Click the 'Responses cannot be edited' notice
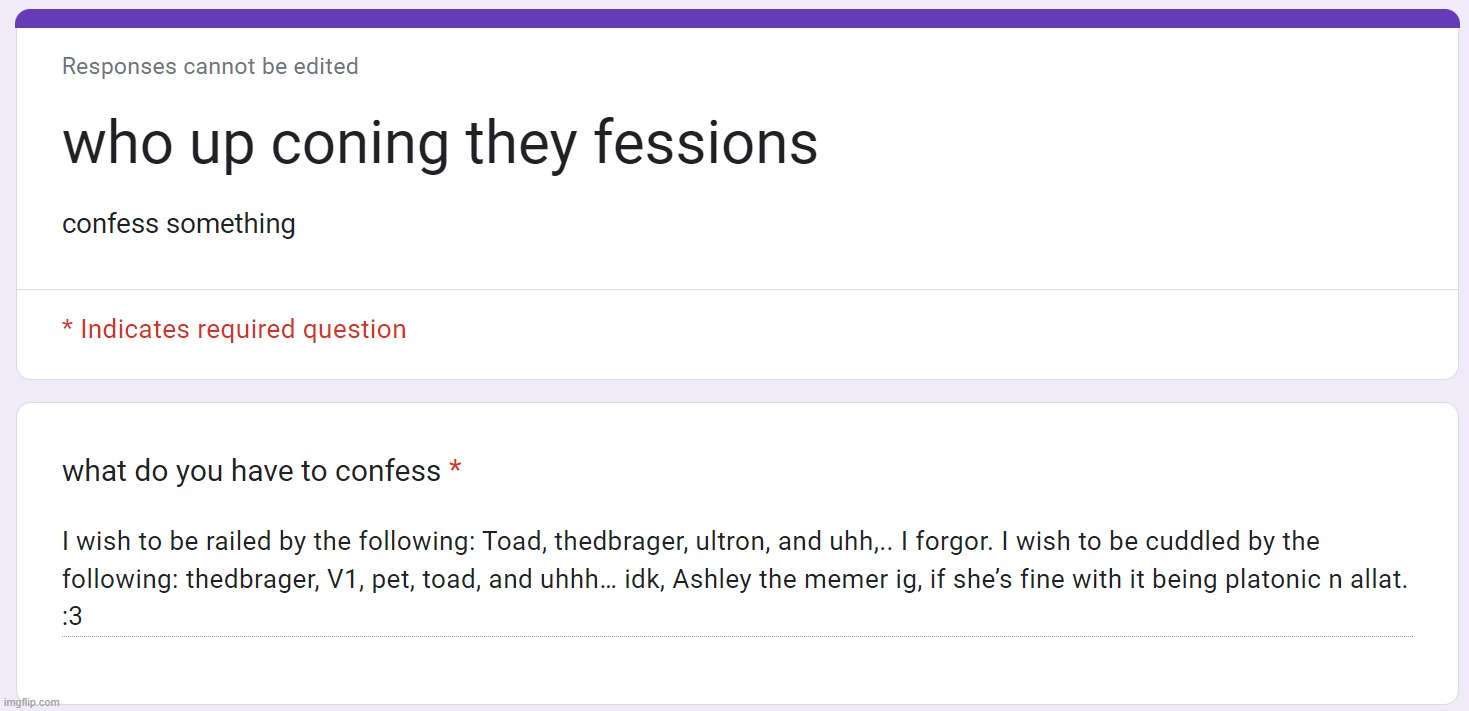The width and height of the screenshot is (1469, 711). (210, 67)
